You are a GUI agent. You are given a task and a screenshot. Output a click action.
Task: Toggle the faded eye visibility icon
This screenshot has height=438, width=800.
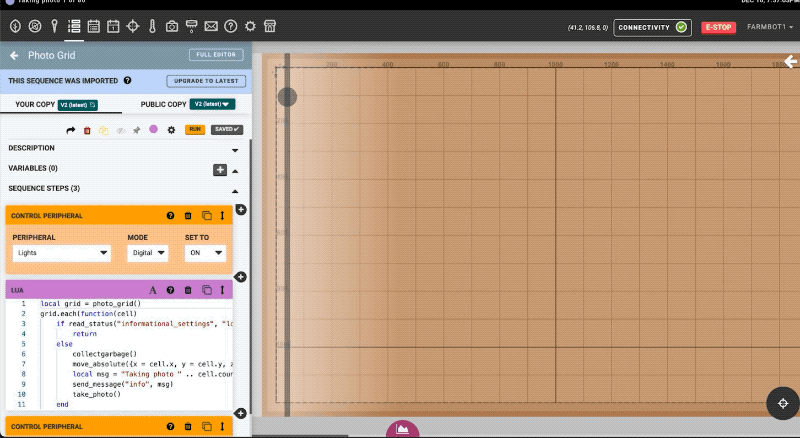(120, 131)
